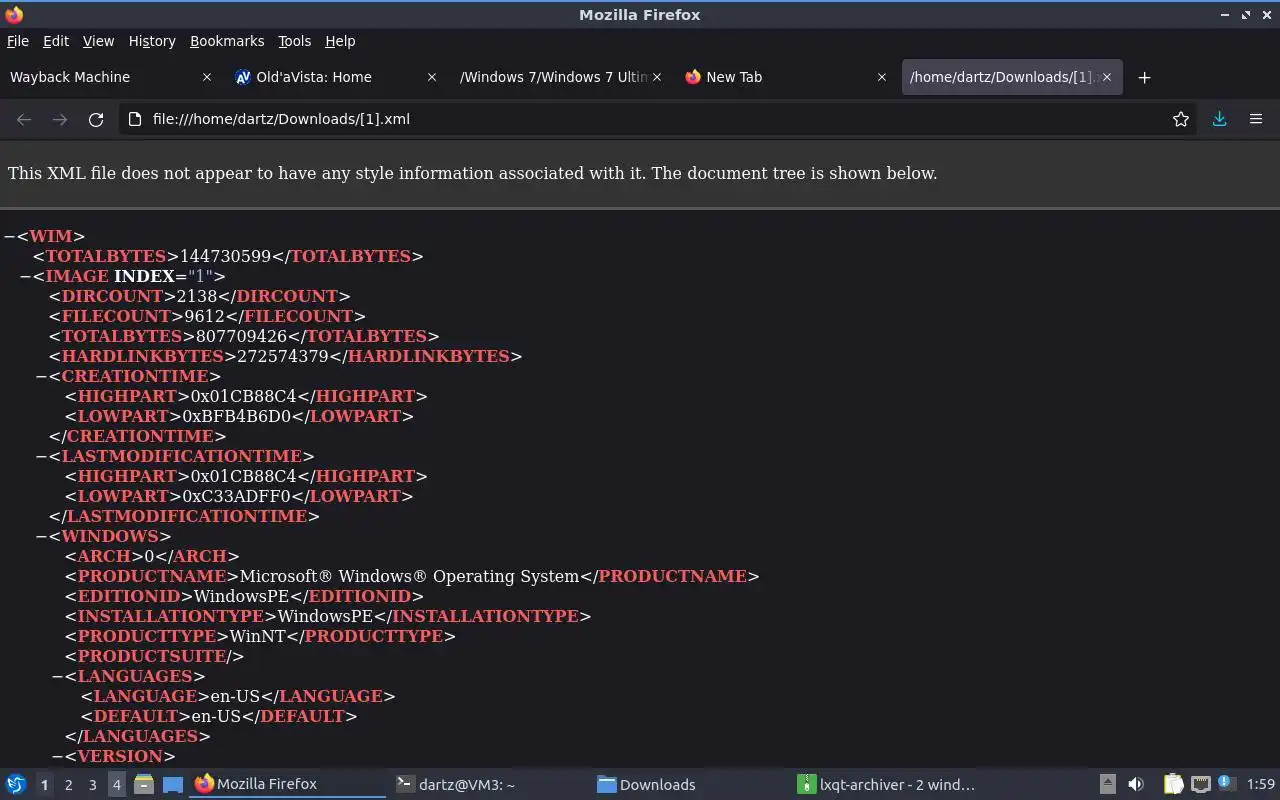Open the File menu
Viewport: 1280px width, 800px height.
coord(18,41)
